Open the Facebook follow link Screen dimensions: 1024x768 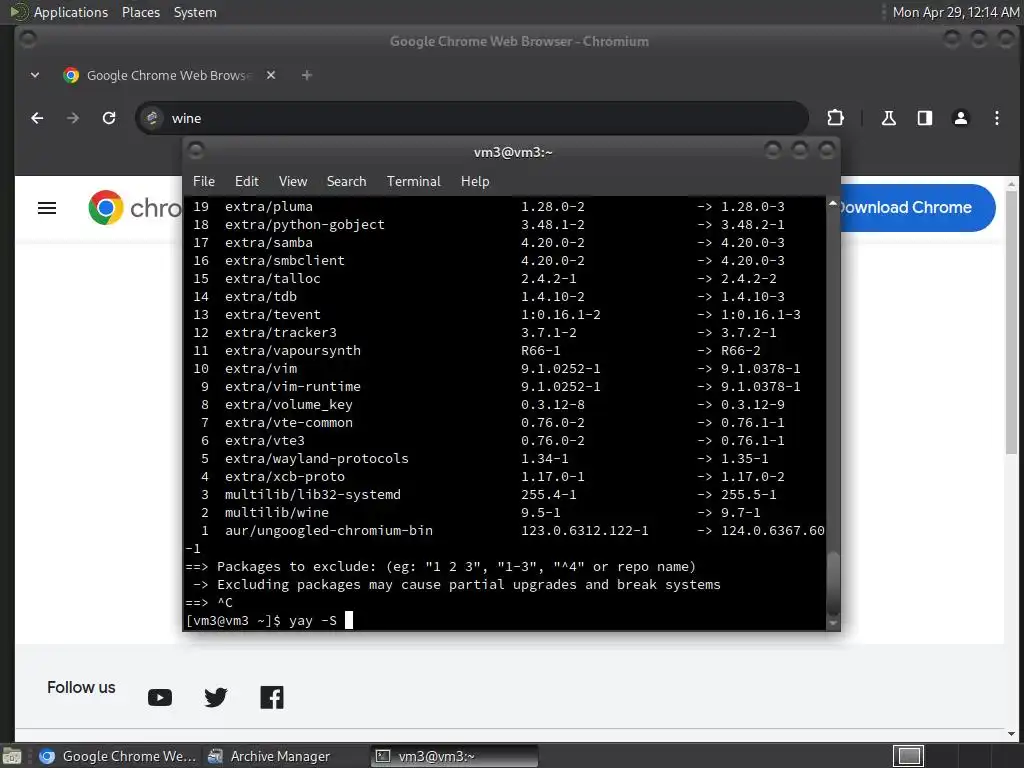pyautogui.click(x=272, y=697)
